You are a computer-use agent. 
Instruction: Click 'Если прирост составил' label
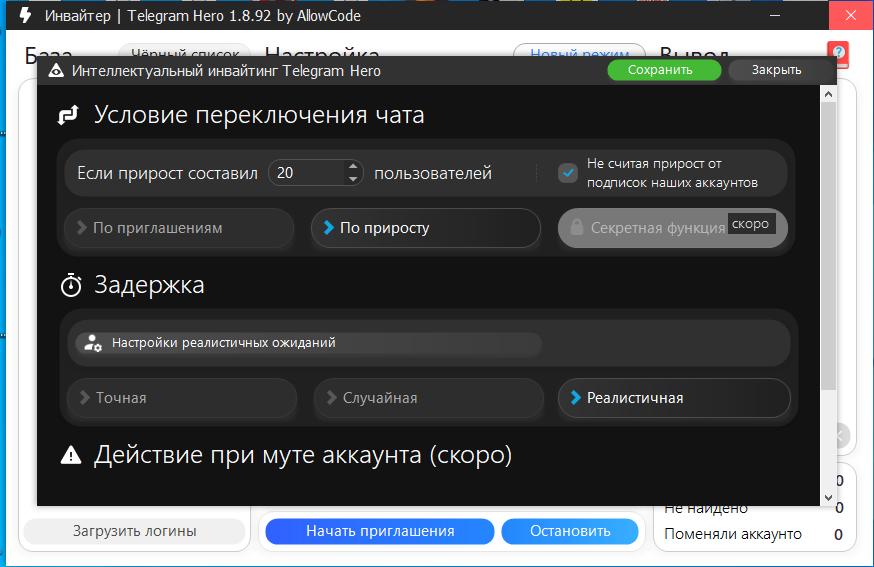(167, 173)
